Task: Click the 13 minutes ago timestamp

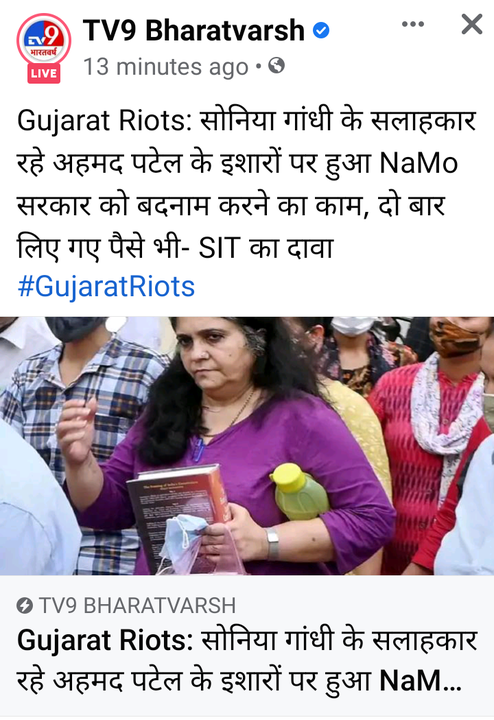Action: 166,67
